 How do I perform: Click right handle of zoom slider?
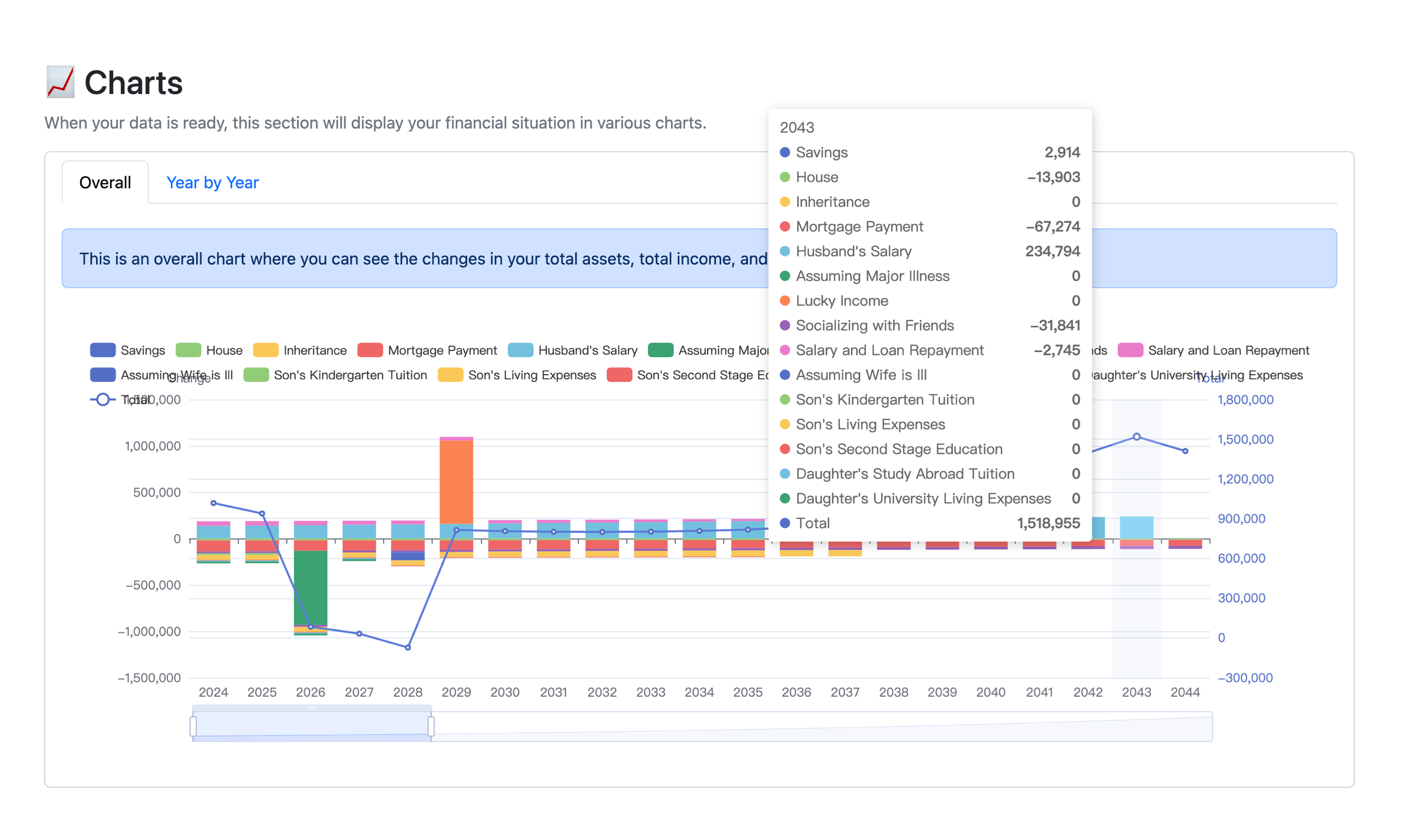coord(431,726)
